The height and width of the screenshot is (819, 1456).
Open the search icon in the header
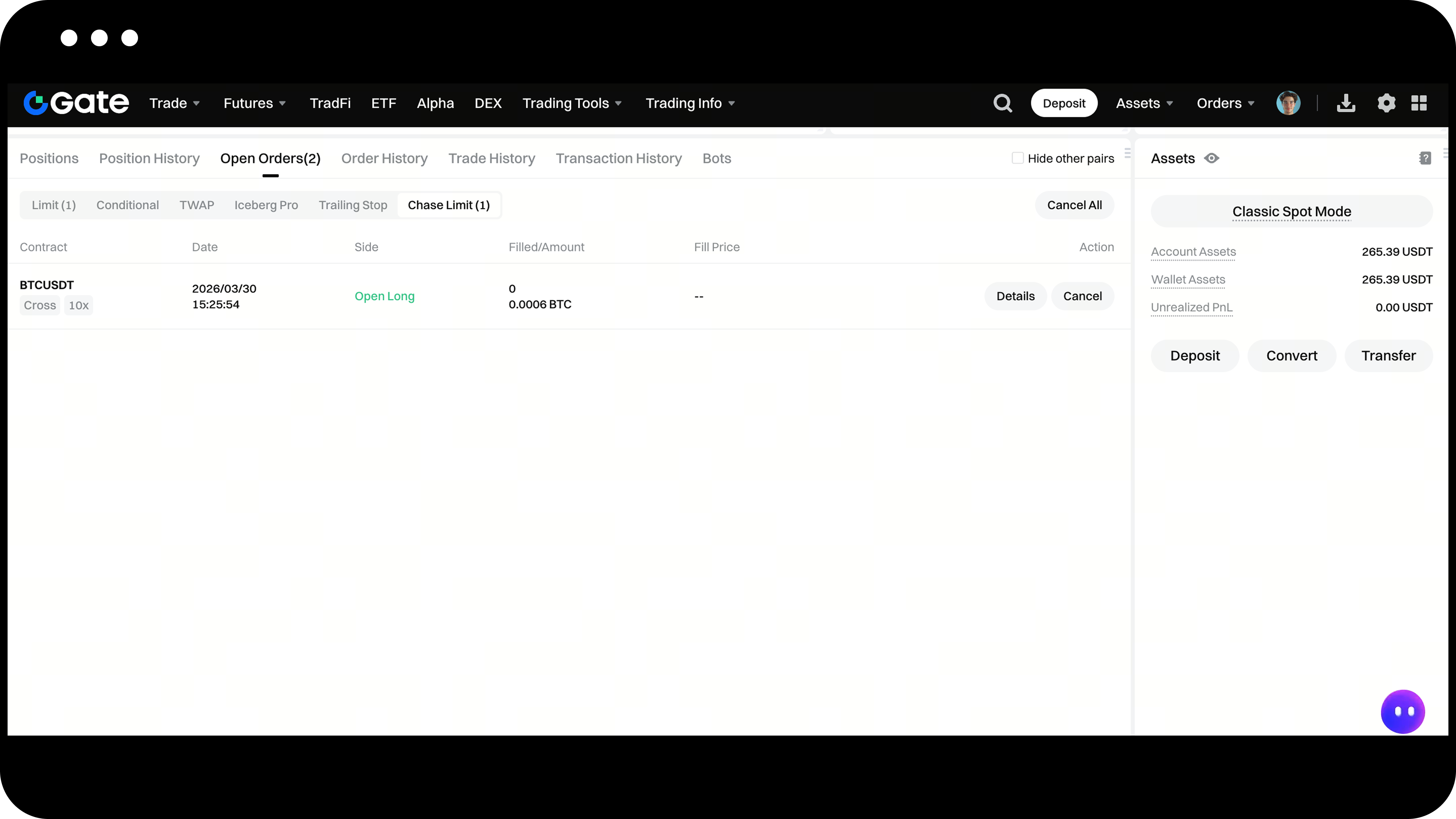(x=1002, y=104)
